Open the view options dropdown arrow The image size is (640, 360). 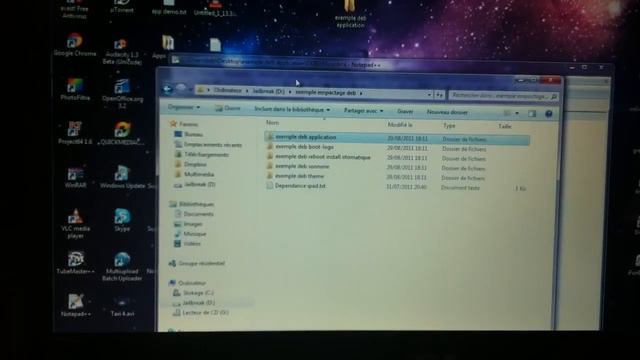point(517,113)
